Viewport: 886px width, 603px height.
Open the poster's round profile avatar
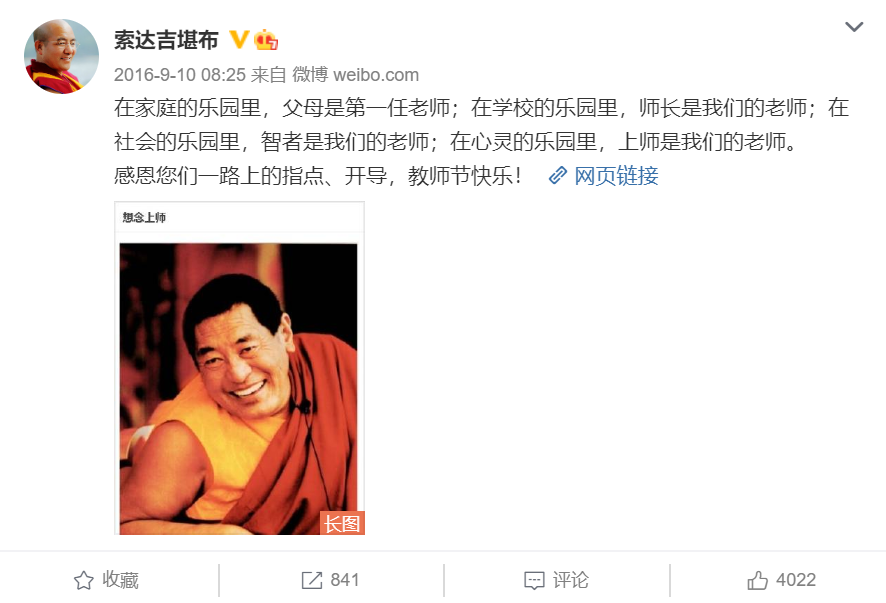pos(61,56)
